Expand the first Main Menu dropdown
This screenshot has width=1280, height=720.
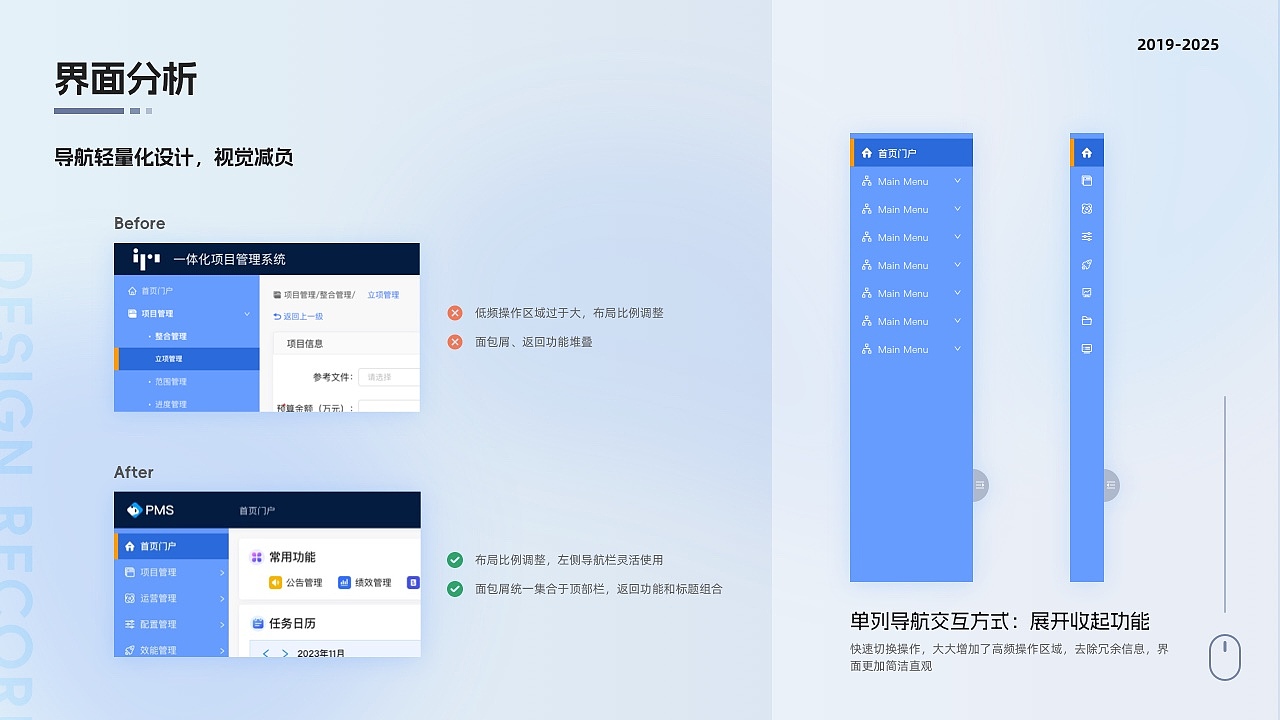956,181
